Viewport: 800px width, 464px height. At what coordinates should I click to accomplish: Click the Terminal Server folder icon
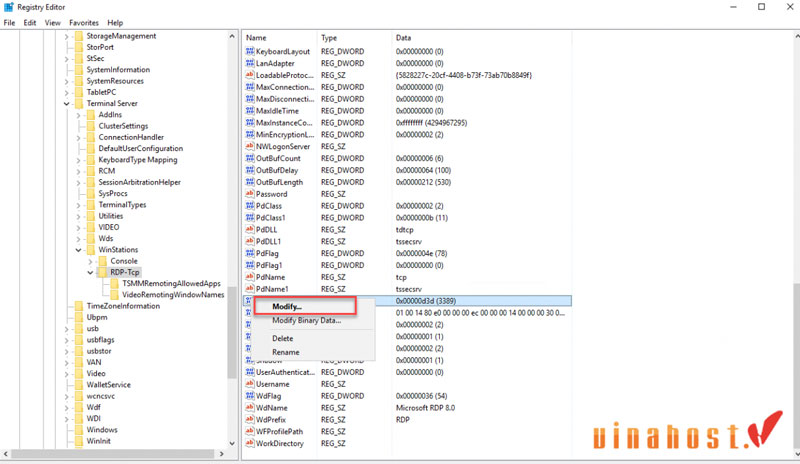click(x=79, y=103)
